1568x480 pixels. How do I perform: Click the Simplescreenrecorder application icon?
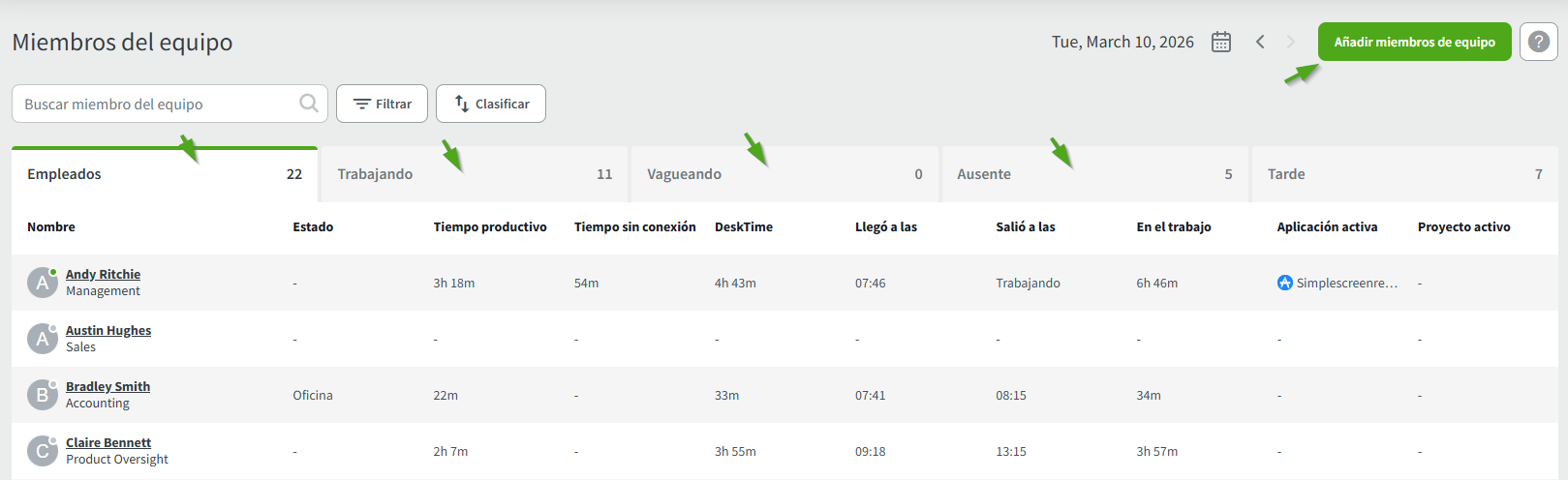click(x=1285, y=283)
